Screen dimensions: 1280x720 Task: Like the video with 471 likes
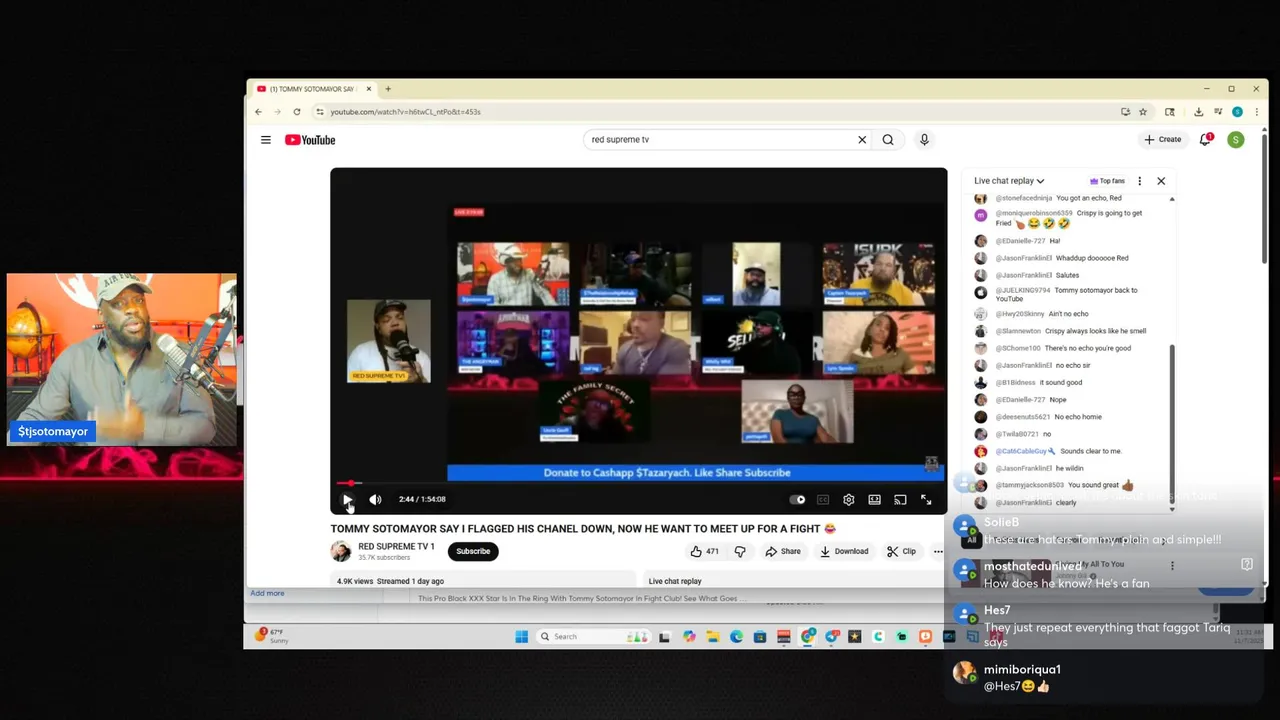click(704, 551)
